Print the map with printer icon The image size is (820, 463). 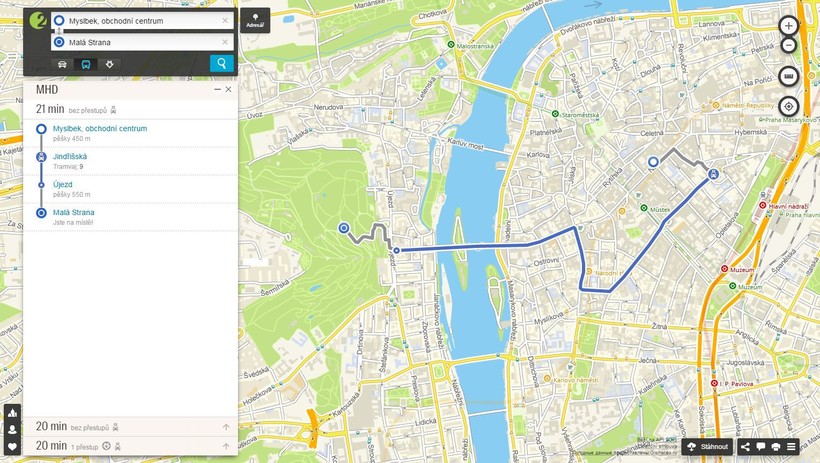tap(776, 446)
